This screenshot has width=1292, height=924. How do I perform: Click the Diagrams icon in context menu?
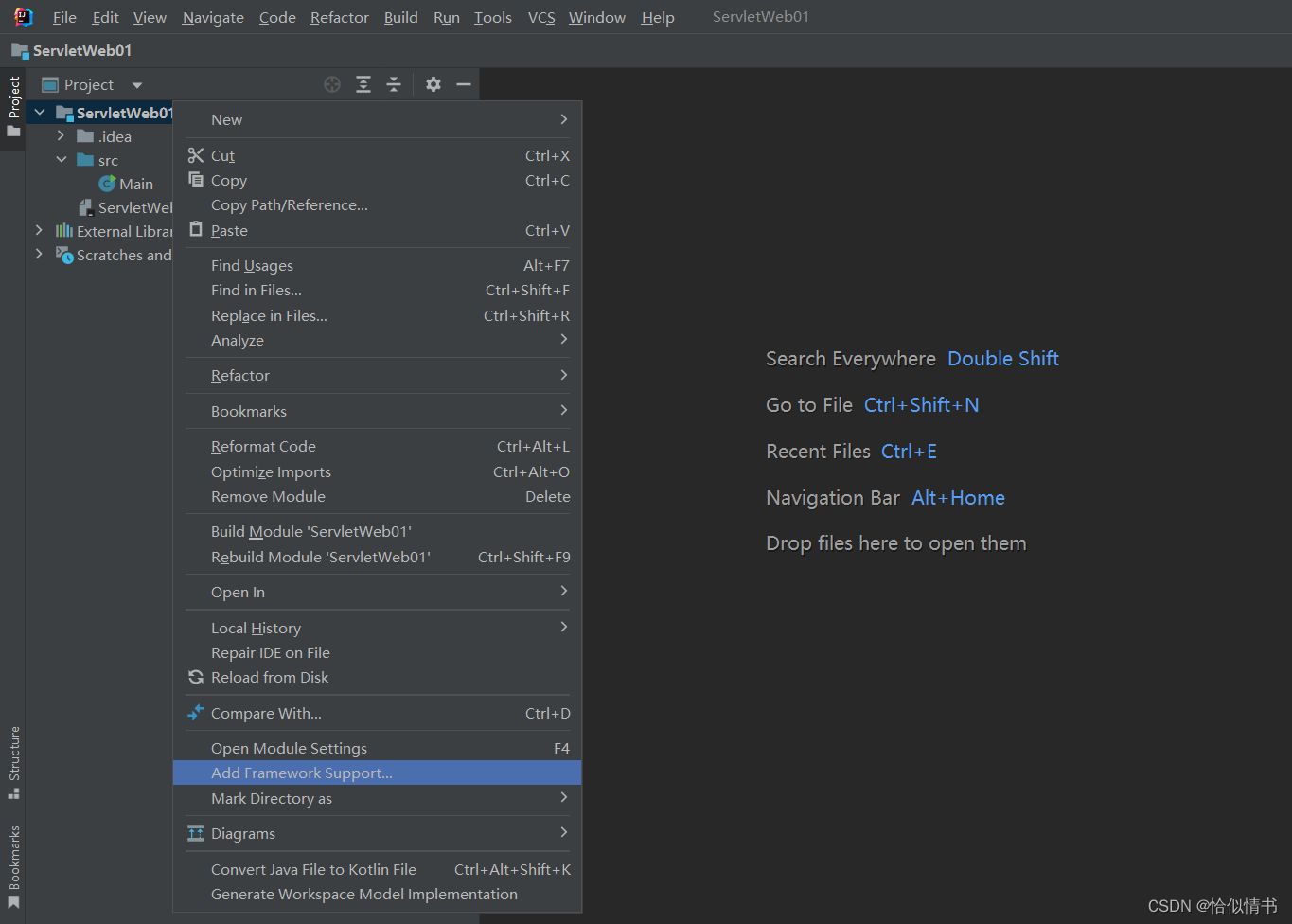coord(195,833)
